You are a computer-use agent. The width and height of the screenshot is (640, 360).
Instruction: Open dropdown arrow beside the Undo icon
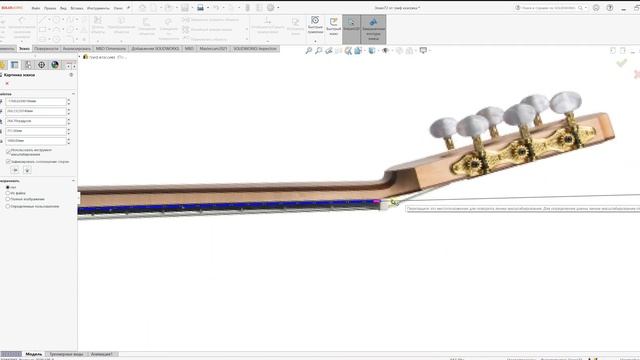click(x=223, y=8)
